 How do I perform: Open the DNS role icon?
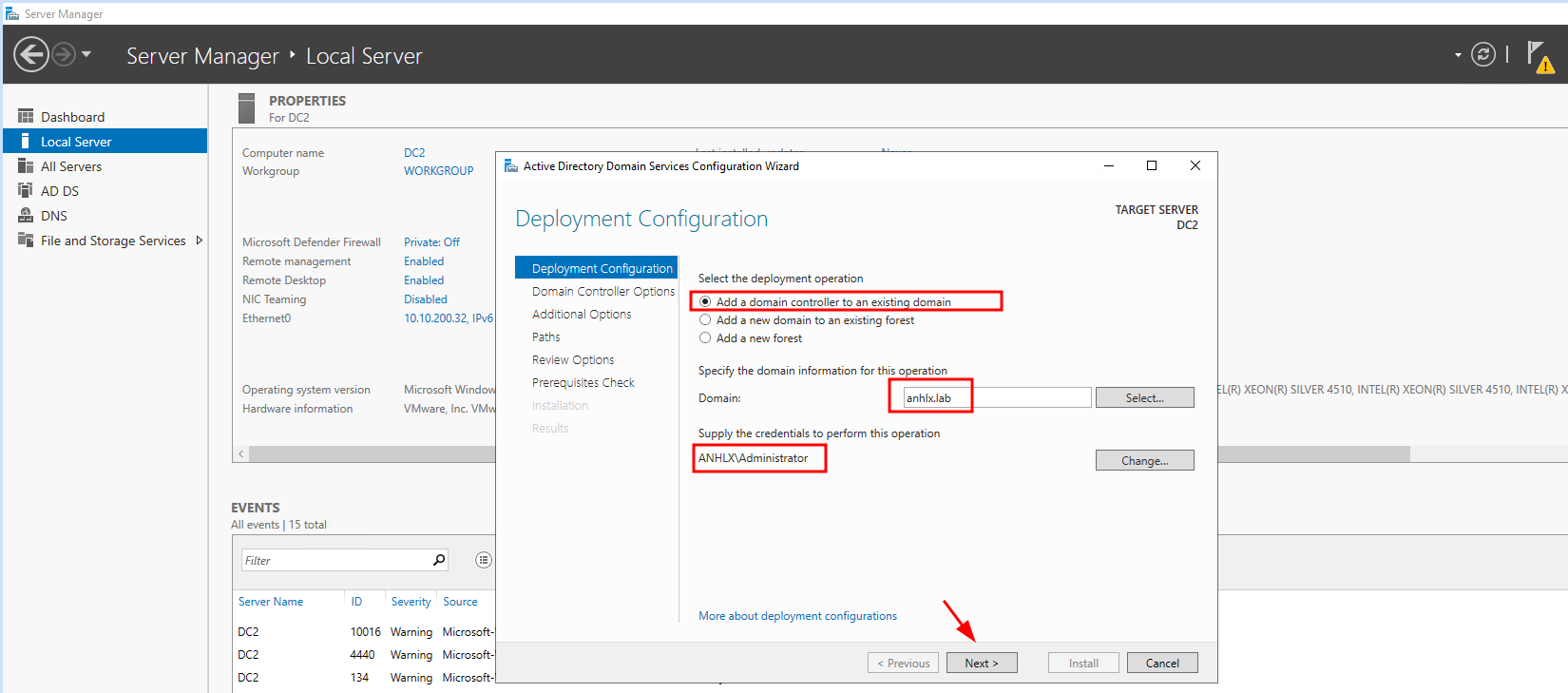(26, 216)
